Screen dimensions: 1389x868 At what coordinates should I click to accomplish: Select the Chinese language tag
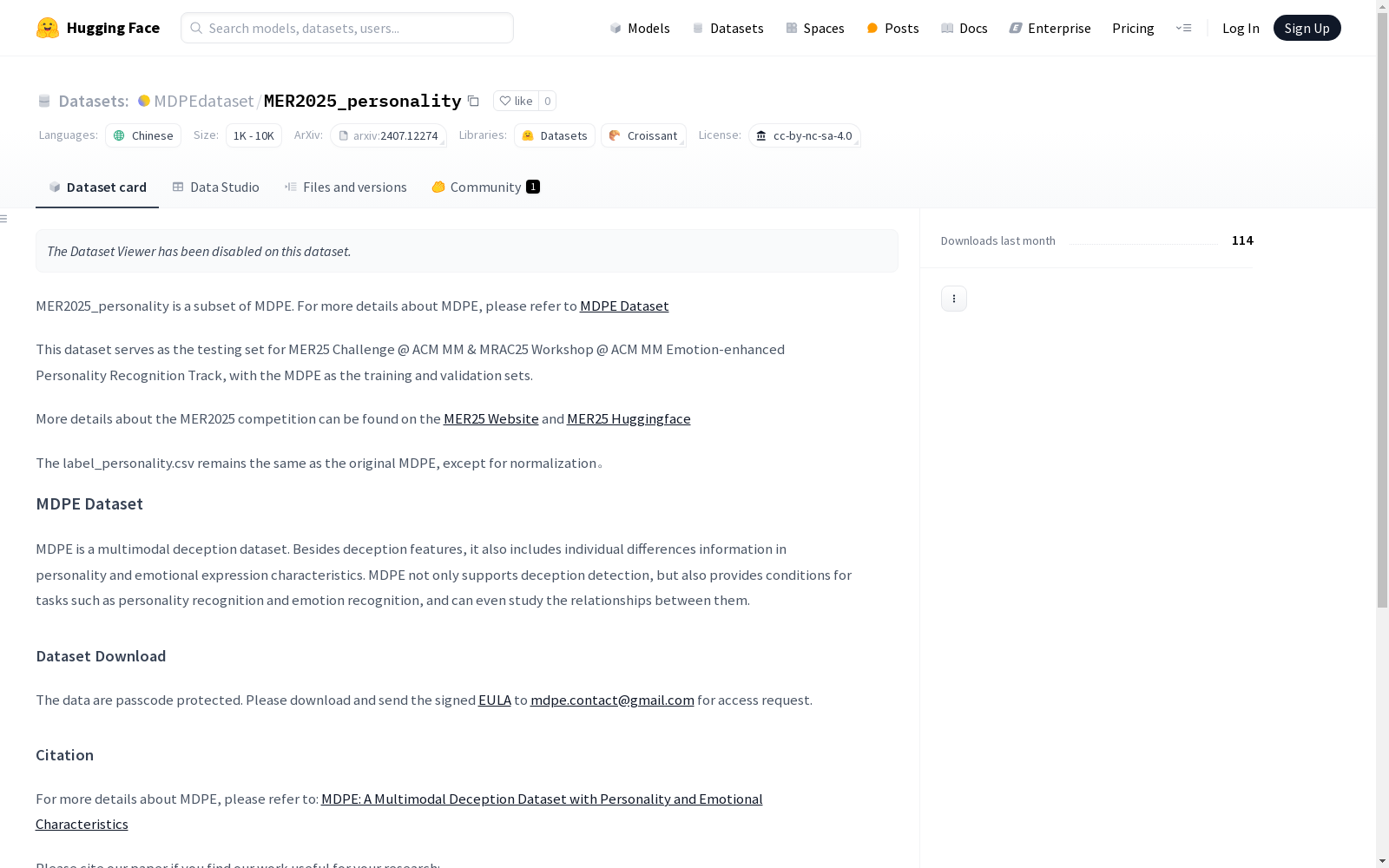point(143,135)
